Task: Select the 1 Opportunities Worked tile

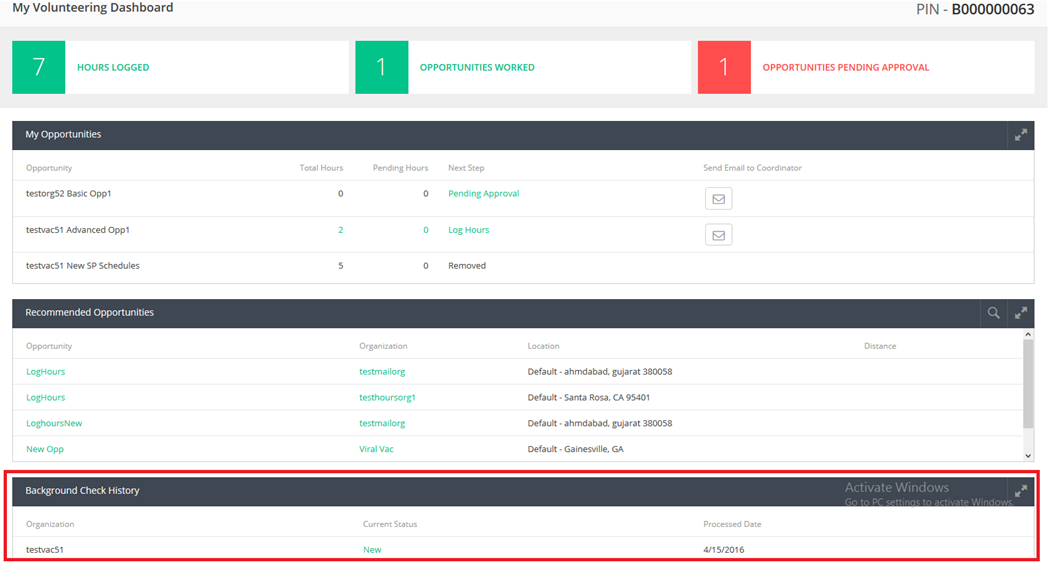Action: pos(523,67)
